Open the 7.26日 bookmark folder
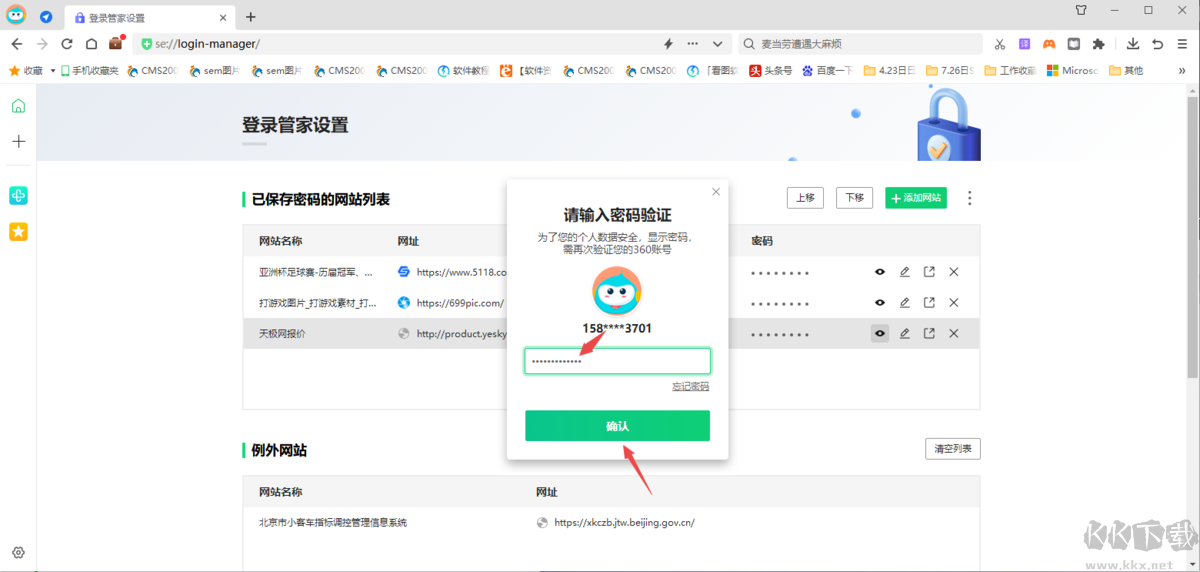The height and width of the screenshot is (572, 1200). pyautogui.click(x=951, y=71)
